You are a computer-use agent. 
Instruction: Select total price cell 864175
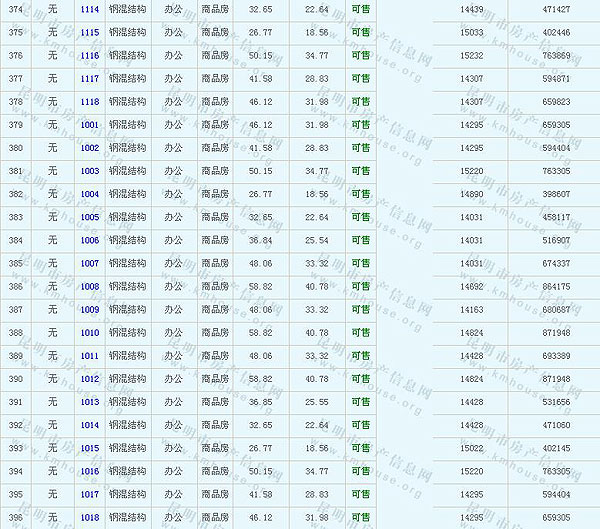[556, 286]
